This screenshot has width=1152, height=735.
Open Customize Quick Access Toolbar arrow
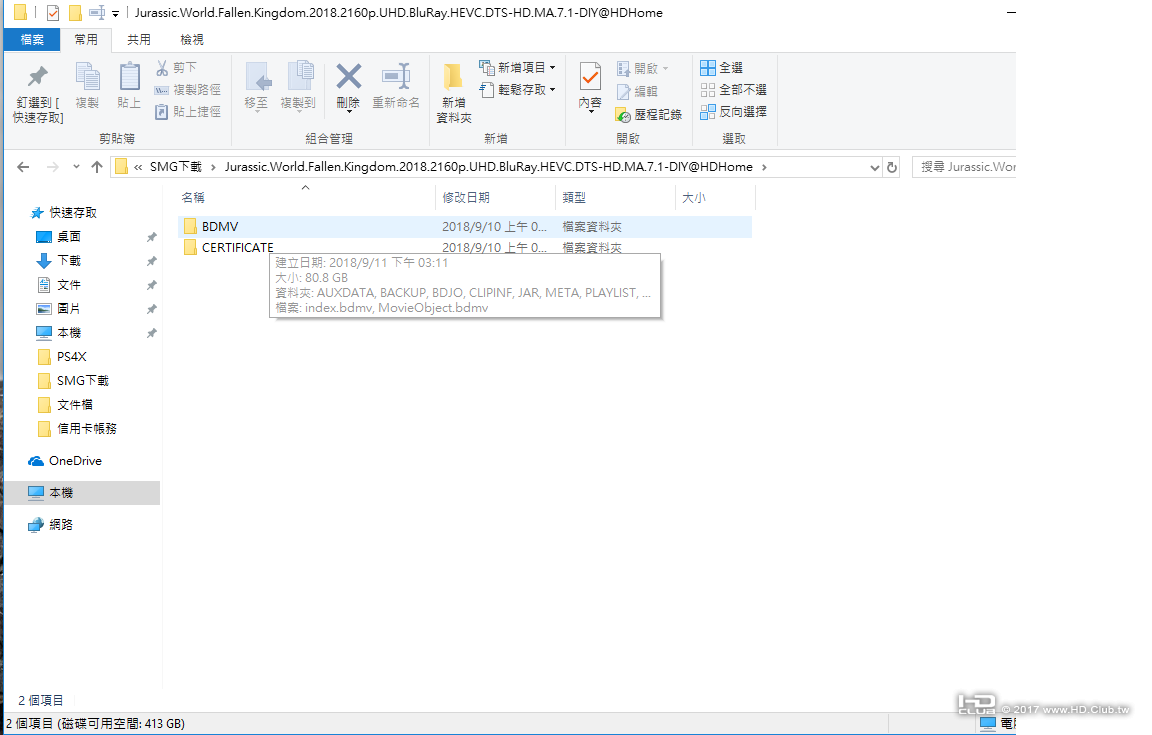(115, 13)
